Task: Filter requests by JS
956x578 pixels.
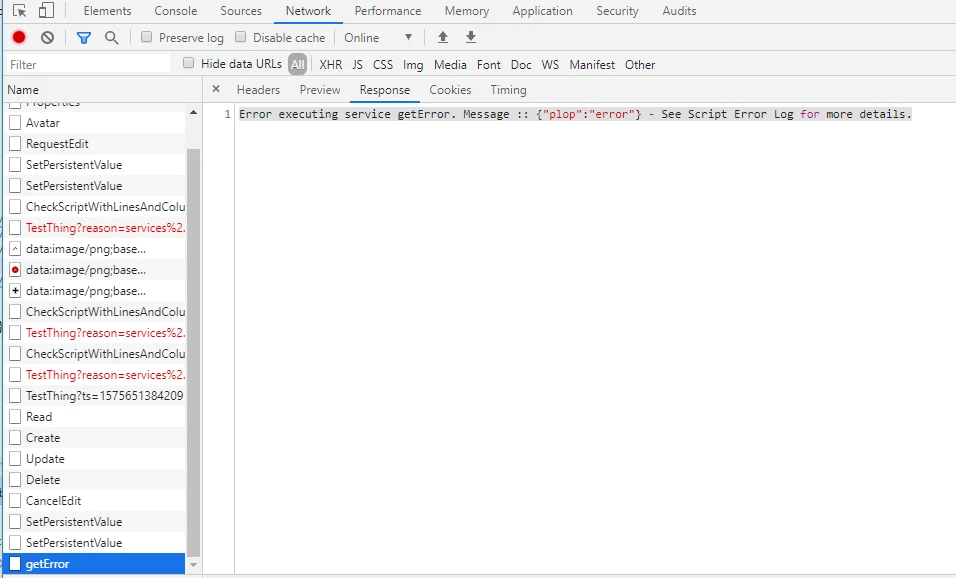Action: (357, 65)
